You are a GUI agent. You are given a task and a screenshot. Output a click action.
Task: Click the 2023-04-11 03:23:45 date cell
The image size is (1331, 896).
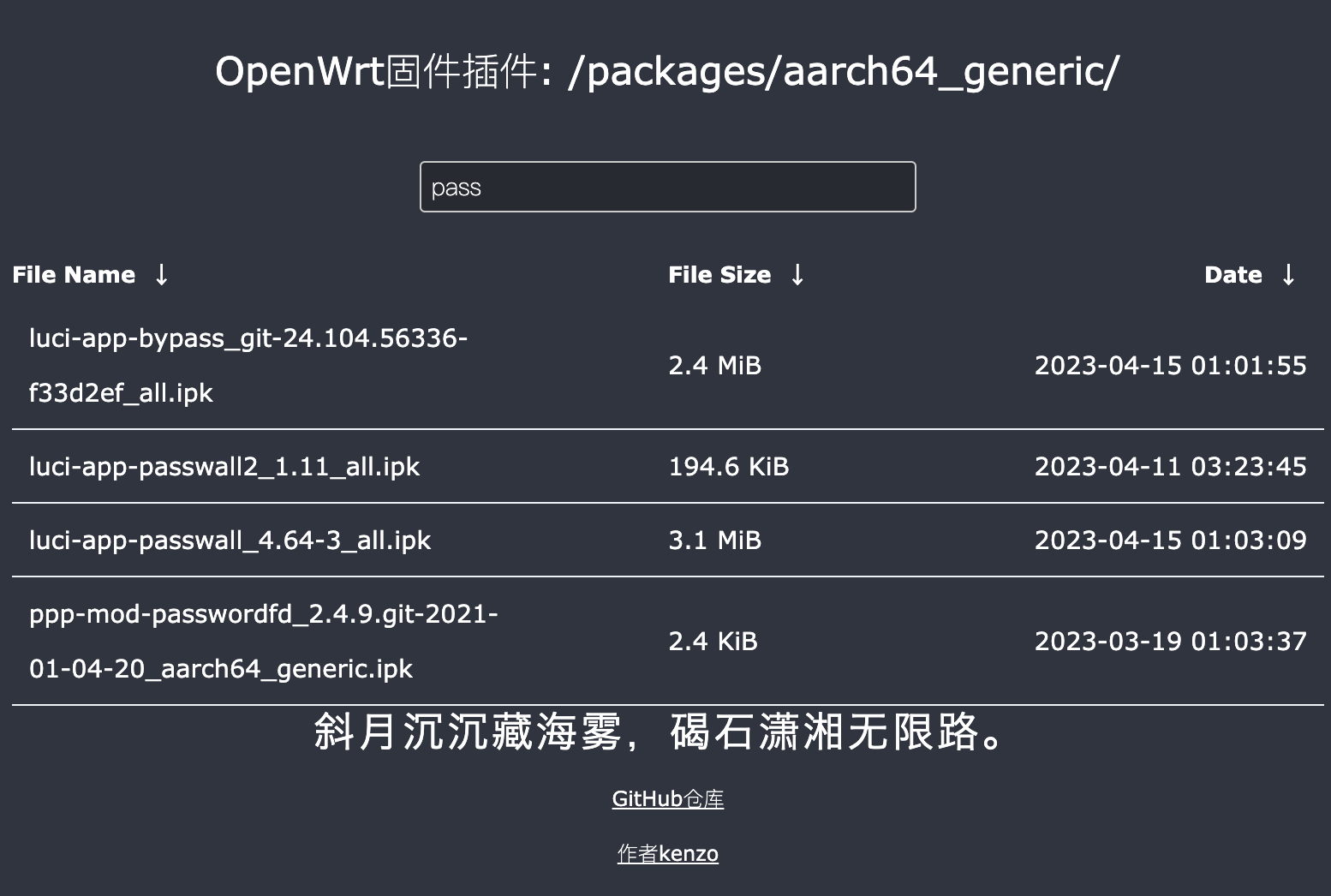pyautogui.click(x=1170, y=467)
